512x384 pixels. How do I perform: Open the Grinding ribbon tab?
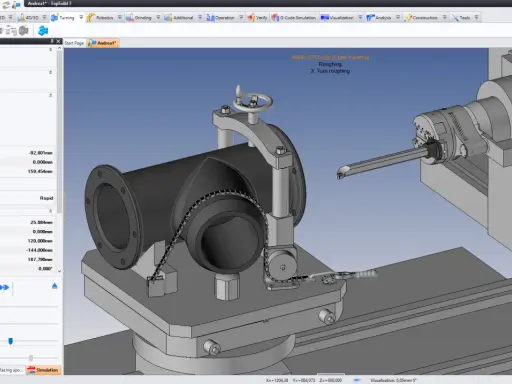tap(143, 18)
